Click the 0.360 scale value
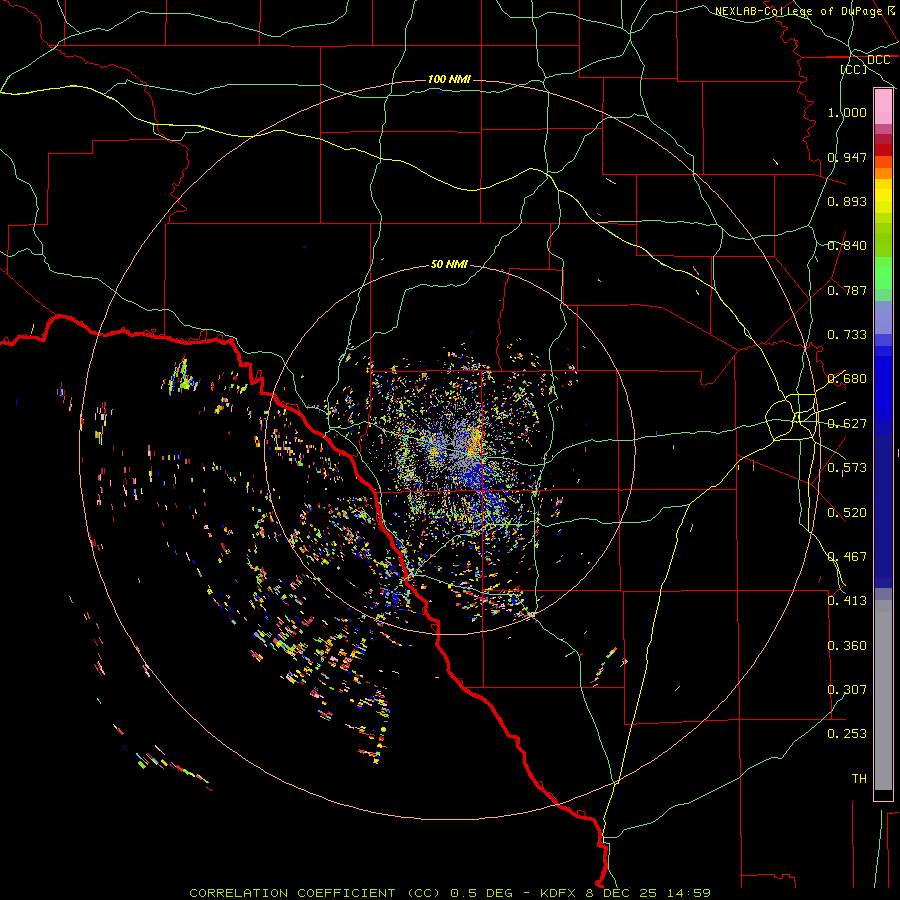 (847, 646)
